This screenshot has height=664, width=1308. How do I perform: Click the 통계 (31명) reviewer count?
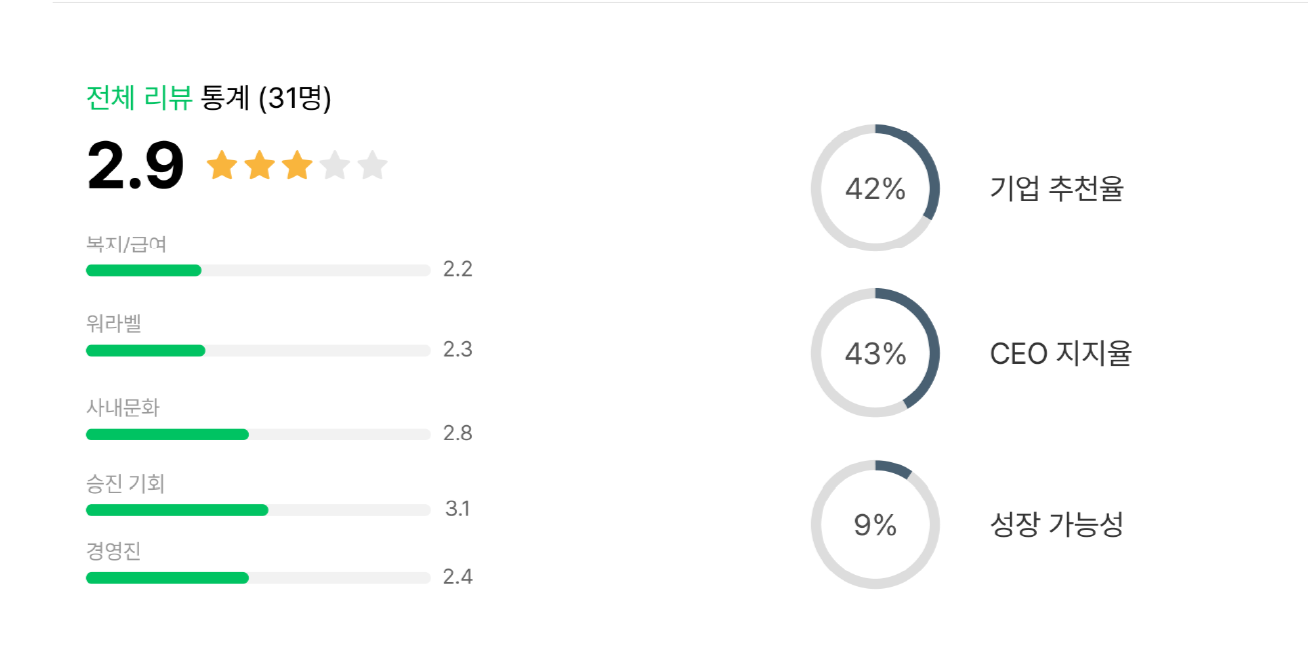tap(266, 98)
